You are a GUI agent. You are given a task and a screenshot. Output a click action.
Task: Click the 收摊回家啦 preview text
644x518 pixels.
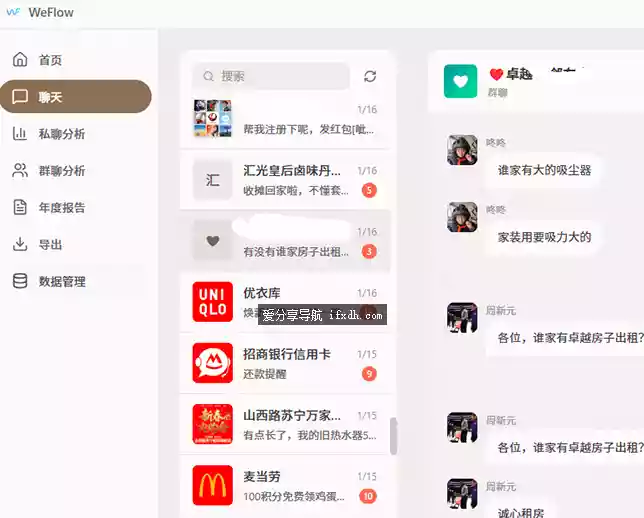(x=296, y=191)
